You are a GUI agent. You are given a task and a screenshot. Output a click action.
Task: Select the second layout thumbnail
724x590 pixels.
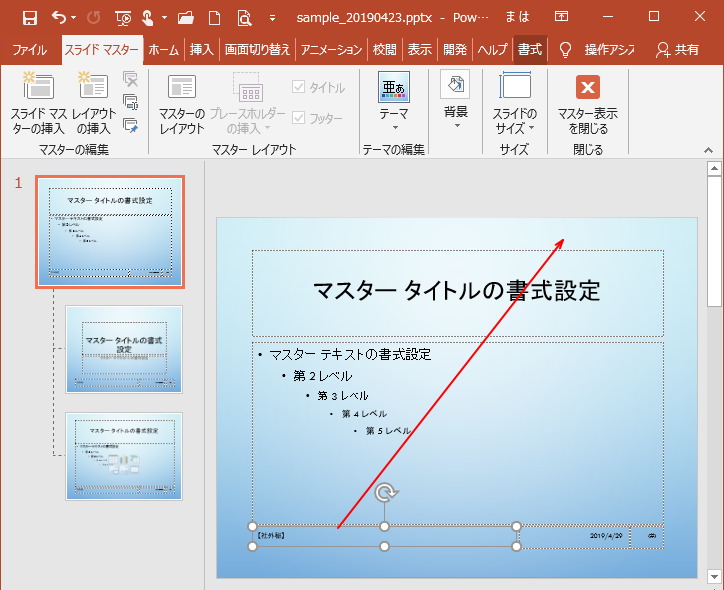124,455
